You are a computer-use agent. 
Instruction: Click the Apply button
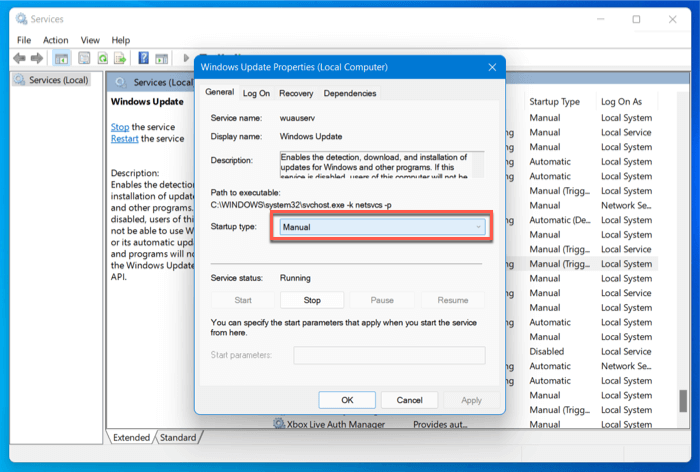(471, 400)
